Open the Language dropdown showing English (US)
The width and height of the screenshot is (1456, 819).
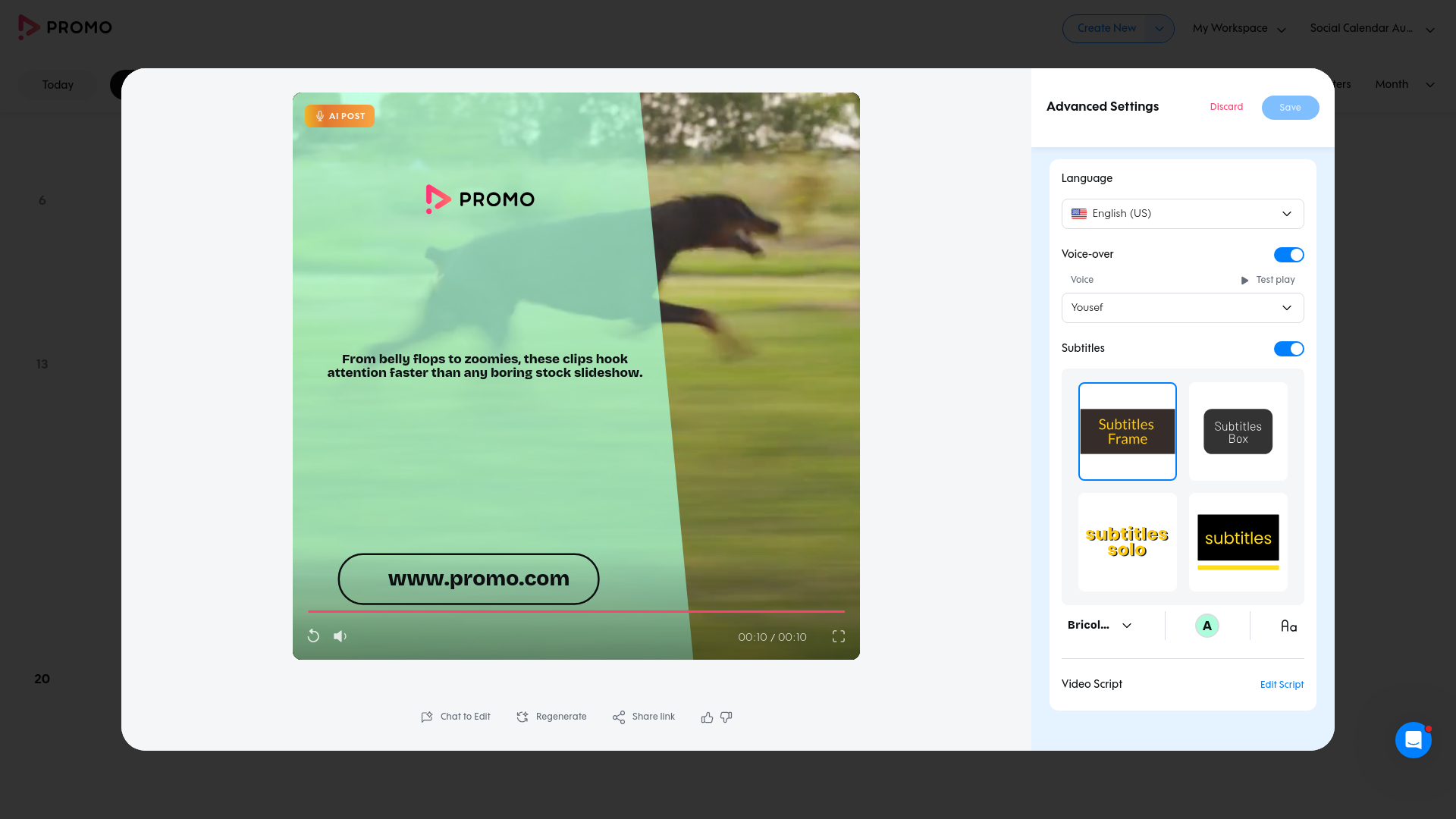1182,214
